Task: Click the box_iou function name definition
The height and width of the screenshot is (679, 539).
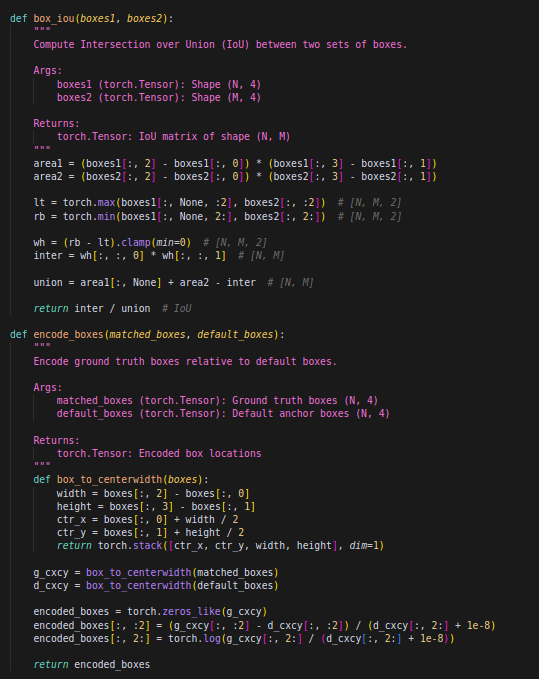Action: (x=54, y=19)
